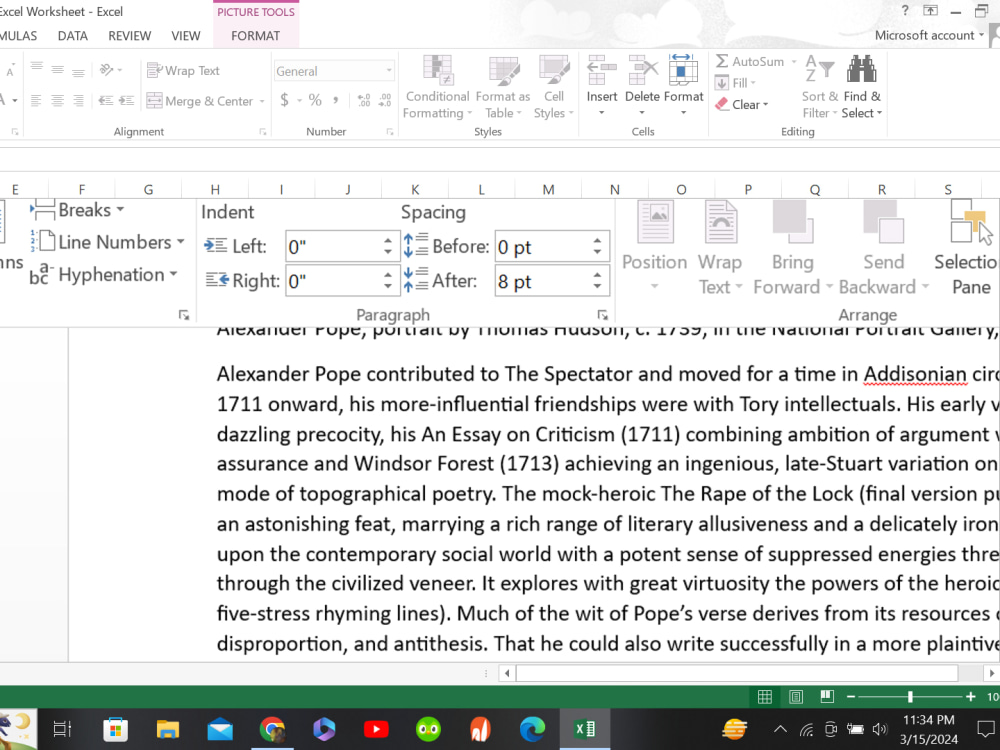Click Increase Indent icon in Alignment
The width and height of the screenshot is (1000, 750).
(126, 100)
